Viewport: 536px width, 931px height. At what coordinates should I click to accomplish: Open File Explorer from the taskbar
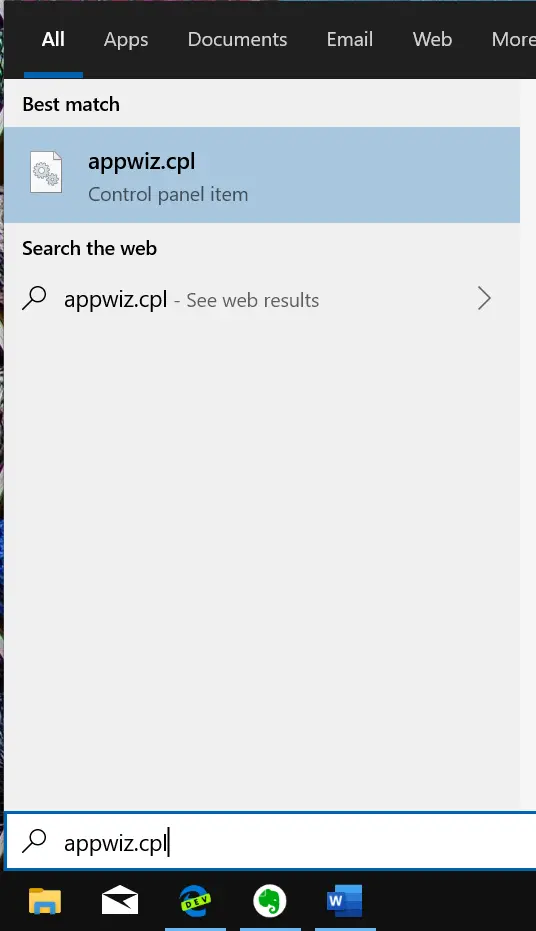click(45, 900)
